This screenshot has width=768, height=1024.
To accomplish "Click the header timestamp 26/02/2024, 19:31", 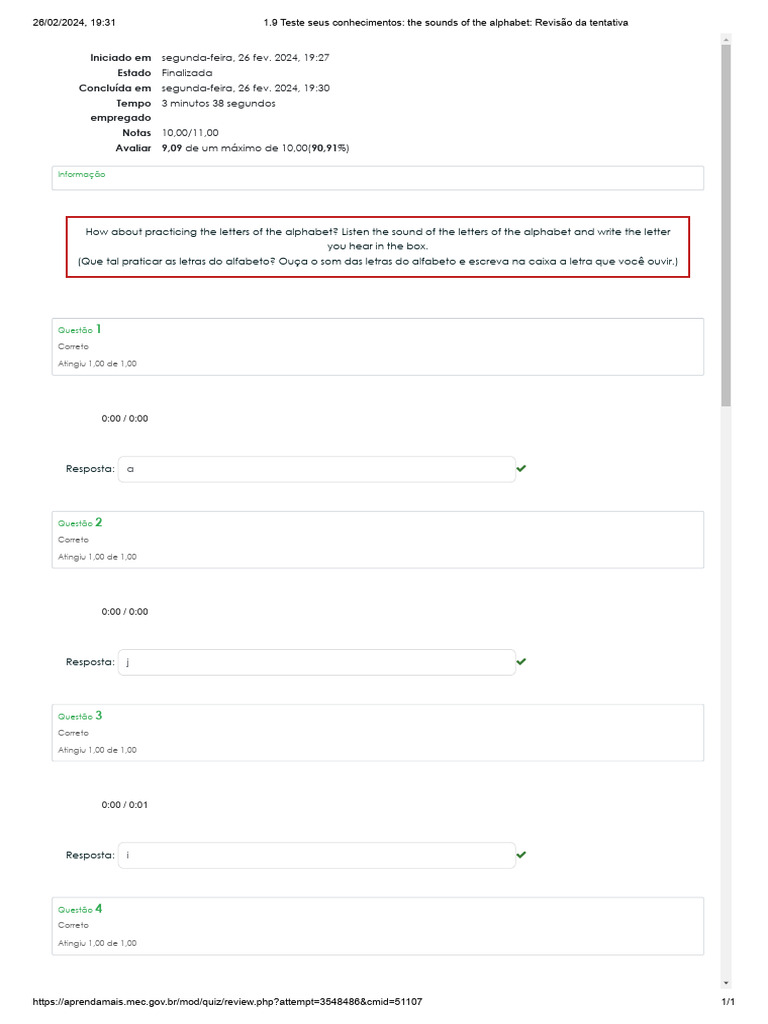I will click(74, 22).
